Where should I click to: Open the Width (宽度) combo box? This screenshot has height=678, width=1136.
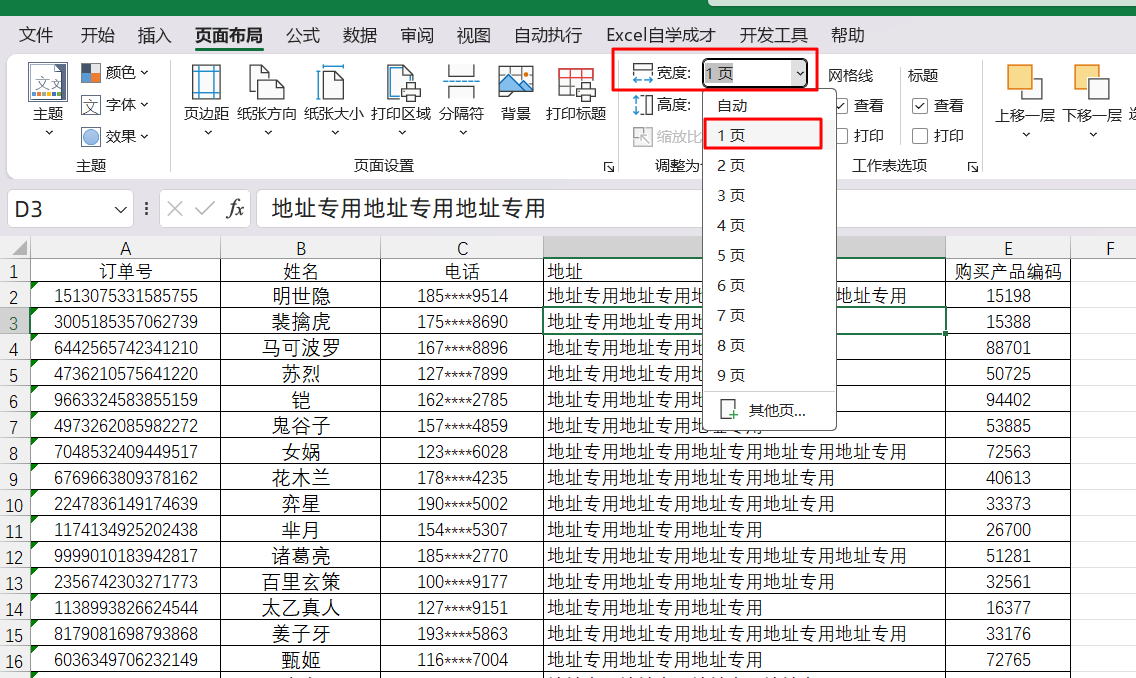[754, 73]
